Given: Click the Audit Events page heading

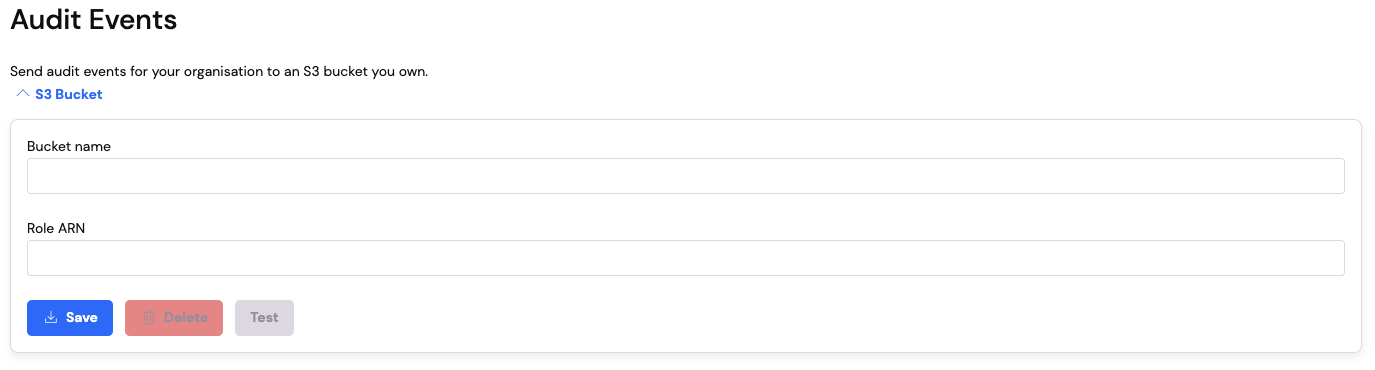Looking at the screenshot, I should tap(94, 19).
